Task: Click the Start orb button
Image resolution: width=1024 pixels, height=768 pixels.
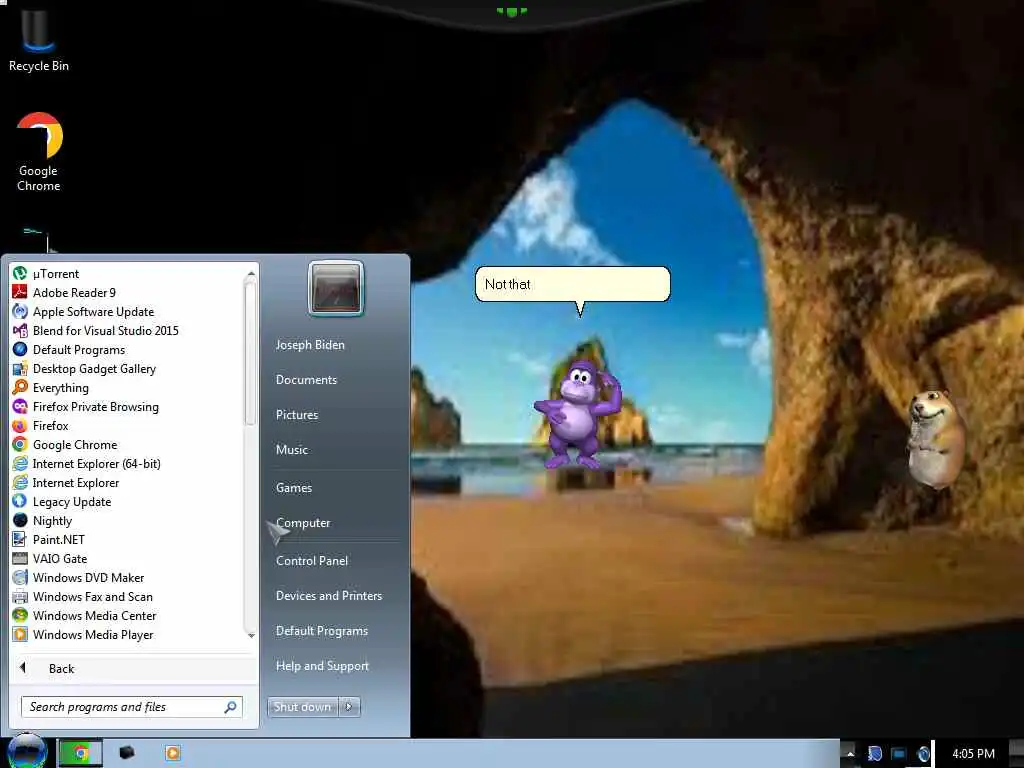Action: click(27, 752)
